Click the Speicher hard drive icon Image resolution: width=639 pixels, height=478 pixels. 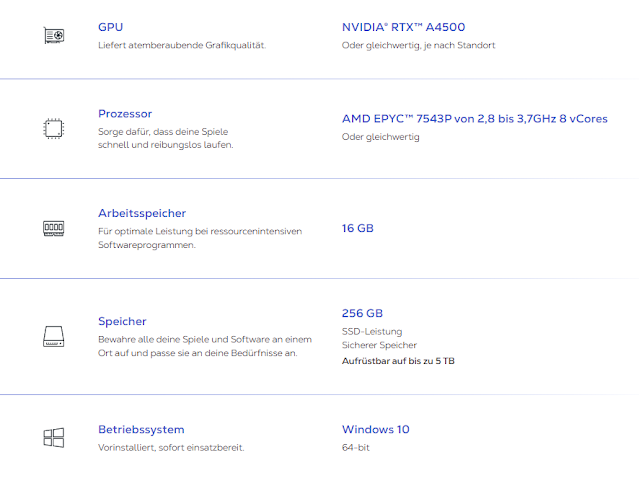click(54, 336)
